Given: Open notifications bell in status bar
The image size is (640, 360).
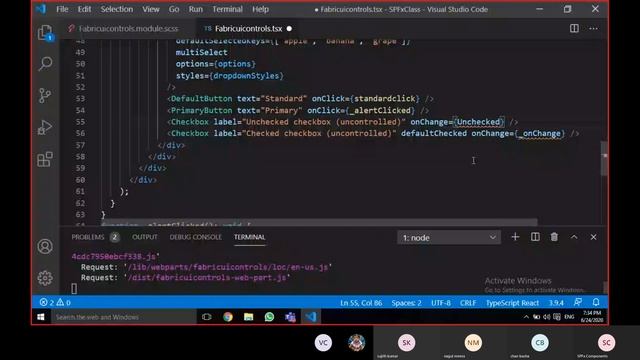Looking at the screenshot, I should point(596,302).
